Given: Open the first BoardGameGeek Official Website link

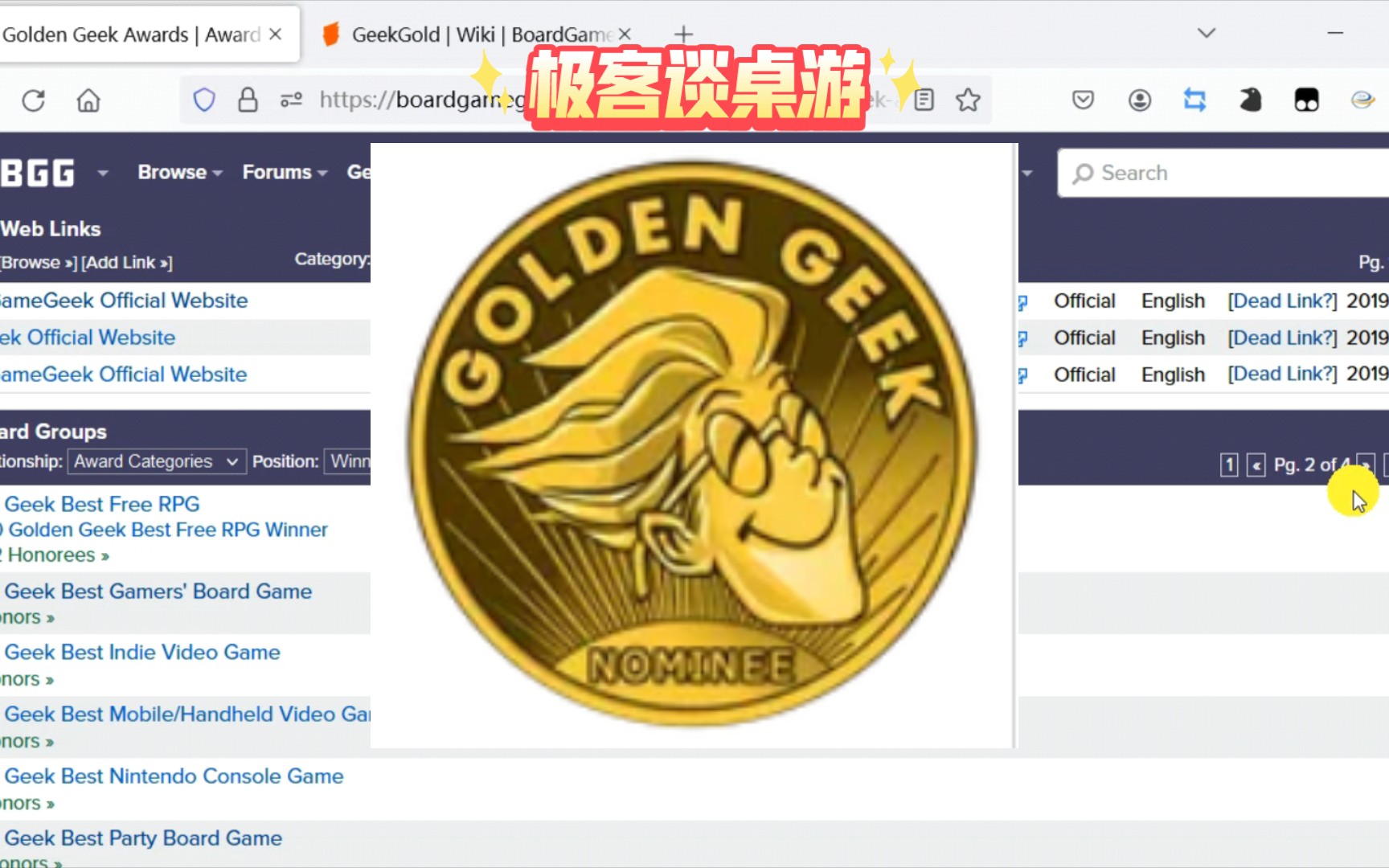Looking at the screenshot, I should coord(124,301).
